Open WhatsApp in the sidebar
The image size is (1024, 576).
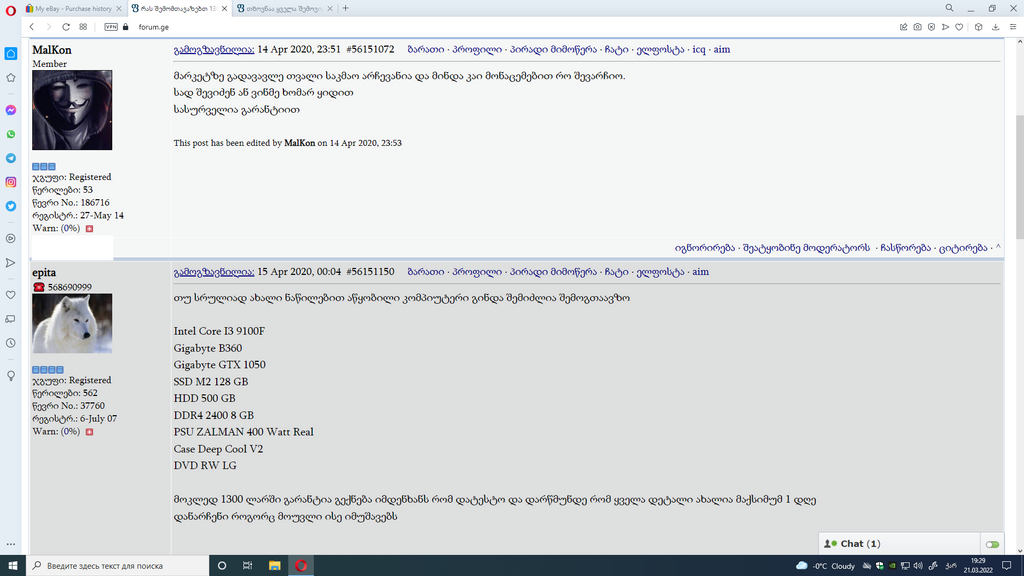pyautogui.click(x=11, y=135)
